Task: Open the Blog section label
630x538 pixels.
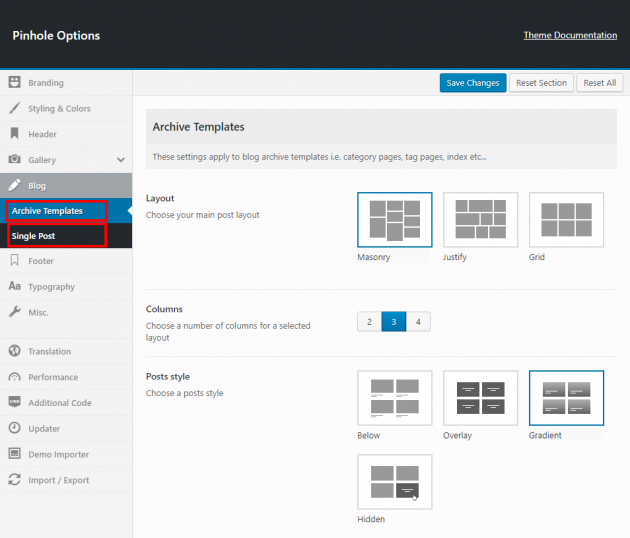Action: [x=37, y=186]
